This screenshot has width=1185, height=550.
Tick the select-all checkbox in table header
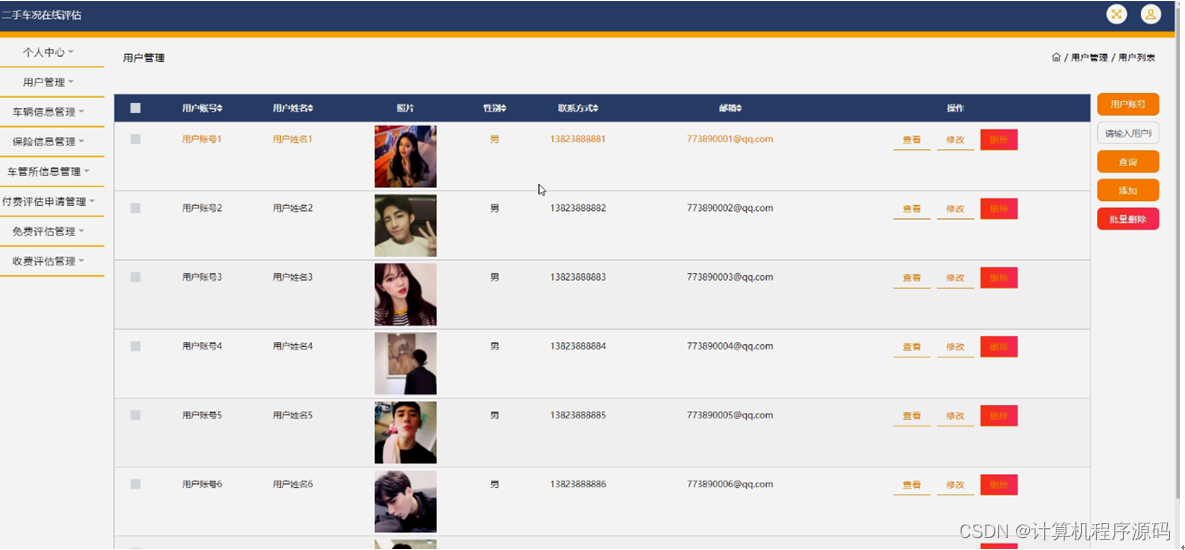(135, 108)
